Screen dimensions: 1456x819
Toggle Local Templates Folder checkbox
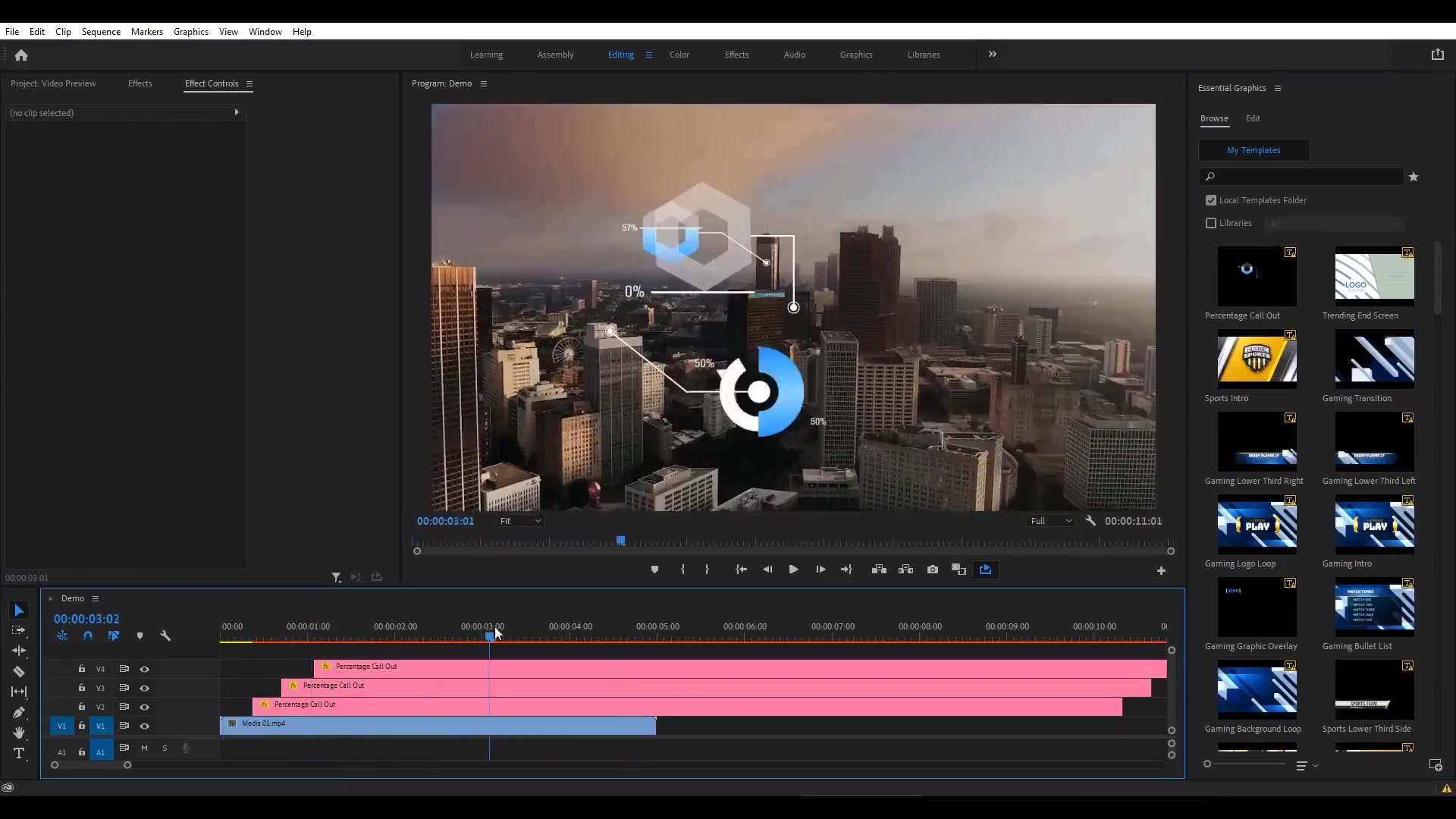(x=1211, y=200)
